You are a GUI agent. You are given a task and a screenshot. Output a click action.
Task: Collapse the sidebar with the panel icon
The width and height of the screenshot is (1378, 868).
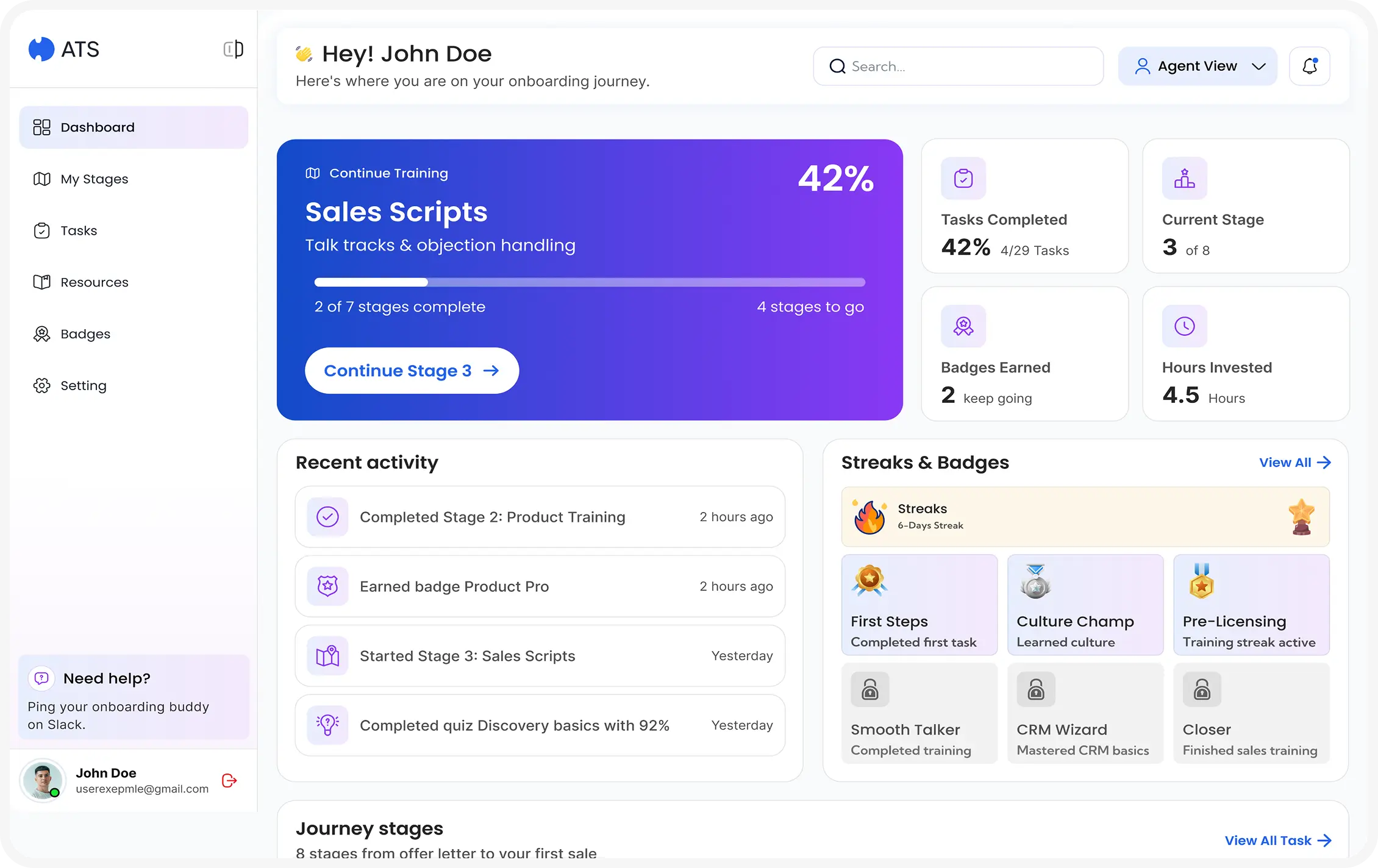[x=233, y=49]
